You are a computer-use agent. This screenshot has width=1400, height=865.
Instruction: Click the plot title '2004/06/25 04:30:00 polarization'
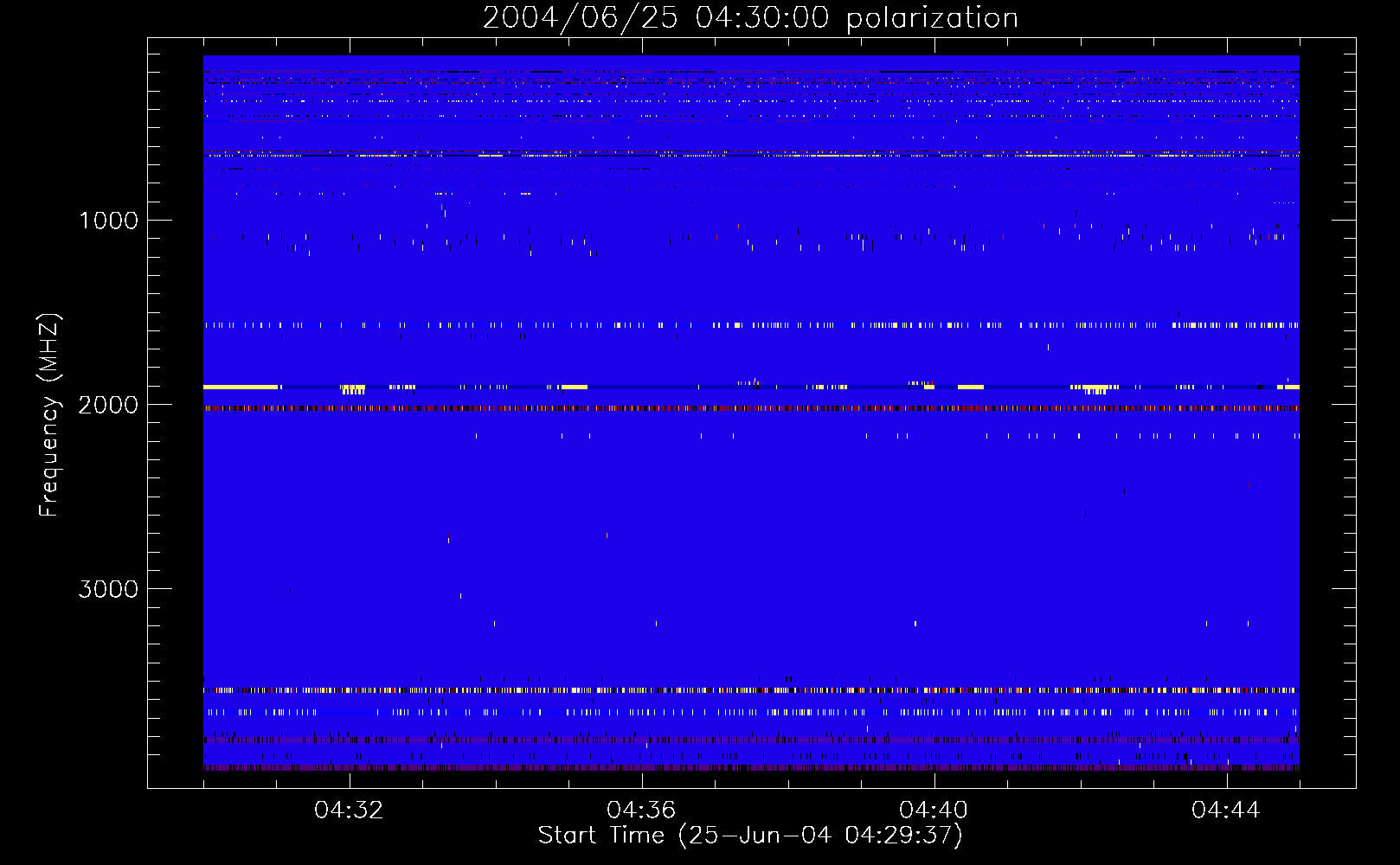point(750,18)
